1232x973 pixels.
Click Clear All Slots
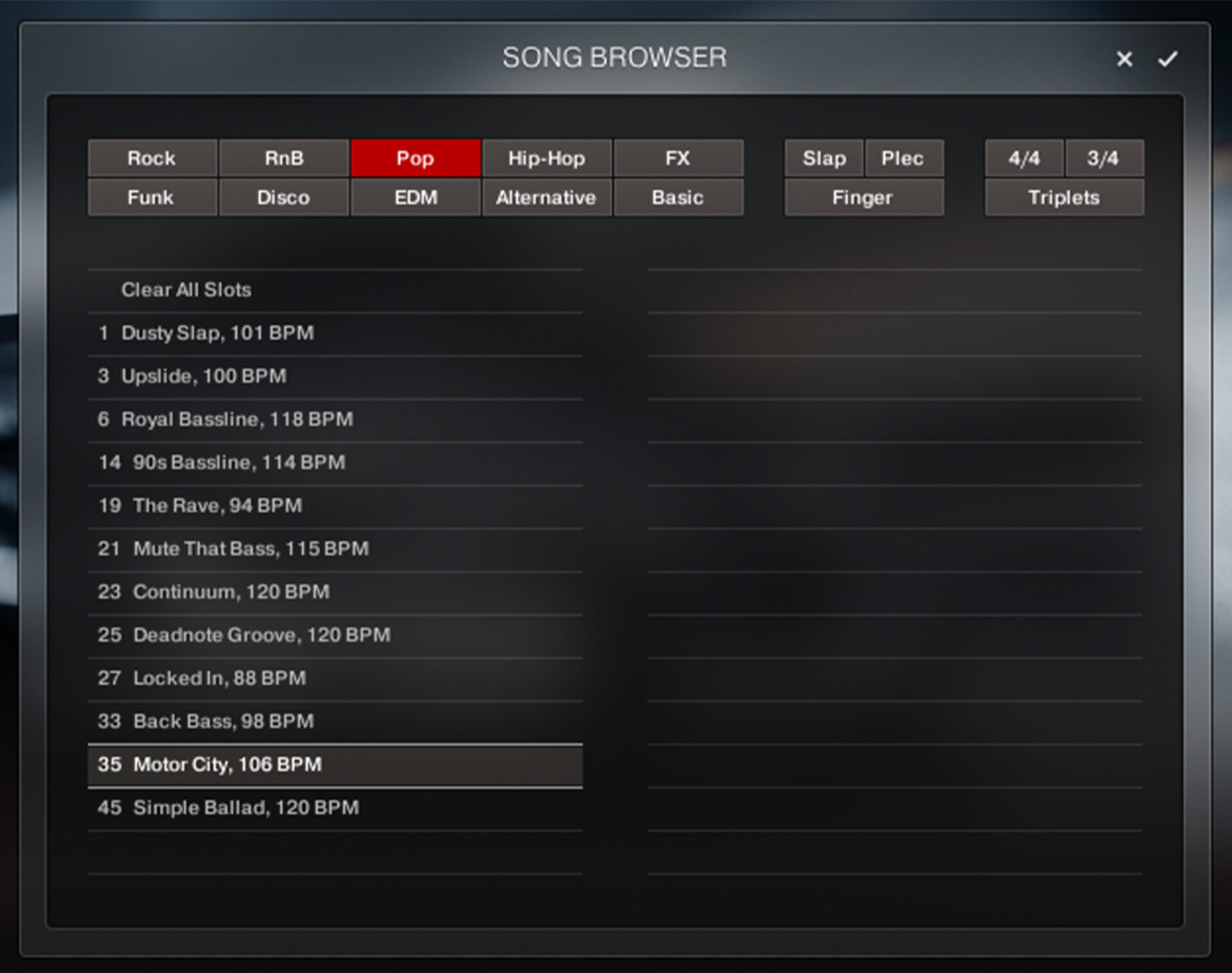click(186, 290)
